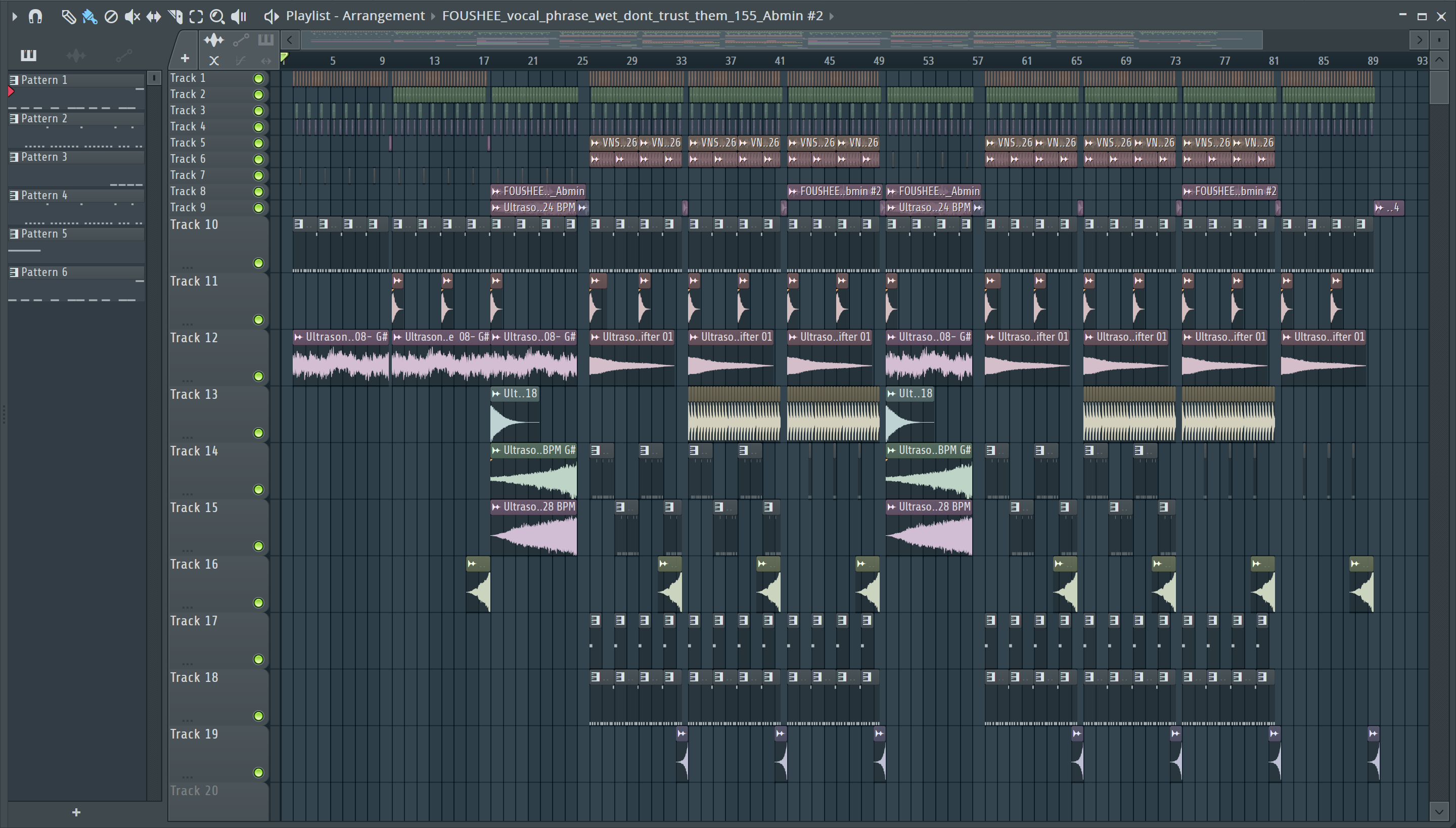Mute Track 5 using green light
This screenshot has height=828, width=1456.
[258, 144]
